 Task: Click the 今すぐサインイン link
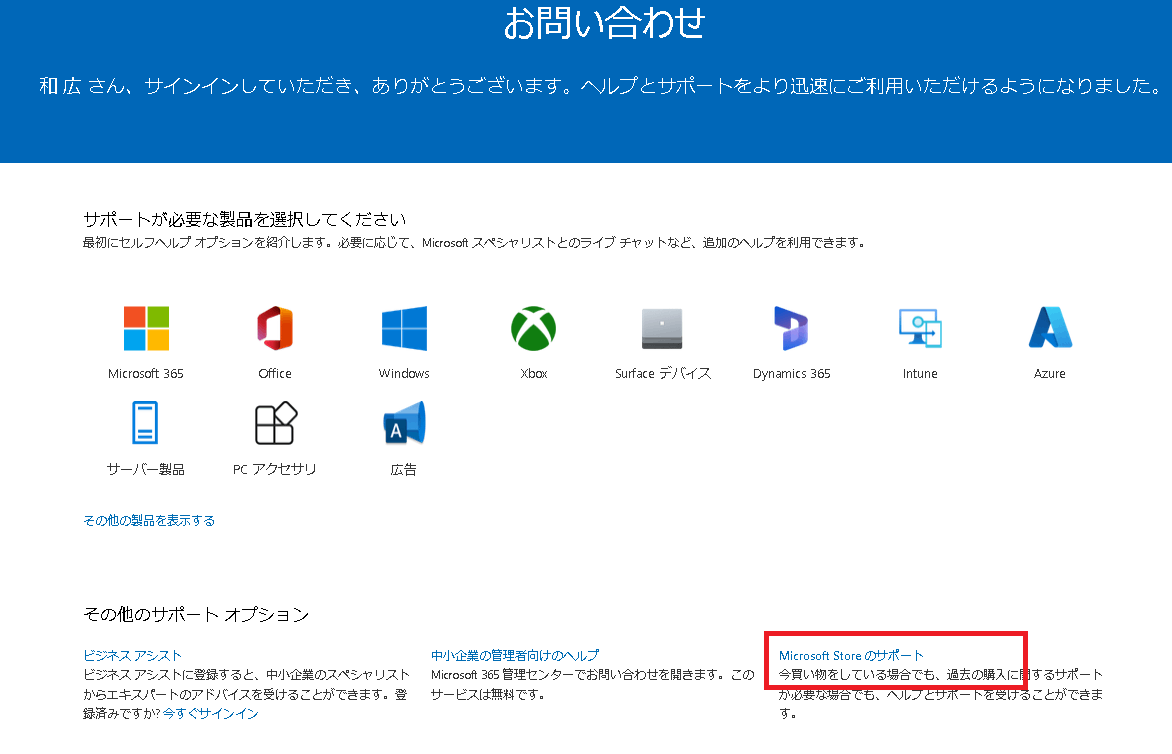pyautogui.click(x=211, y=714)
